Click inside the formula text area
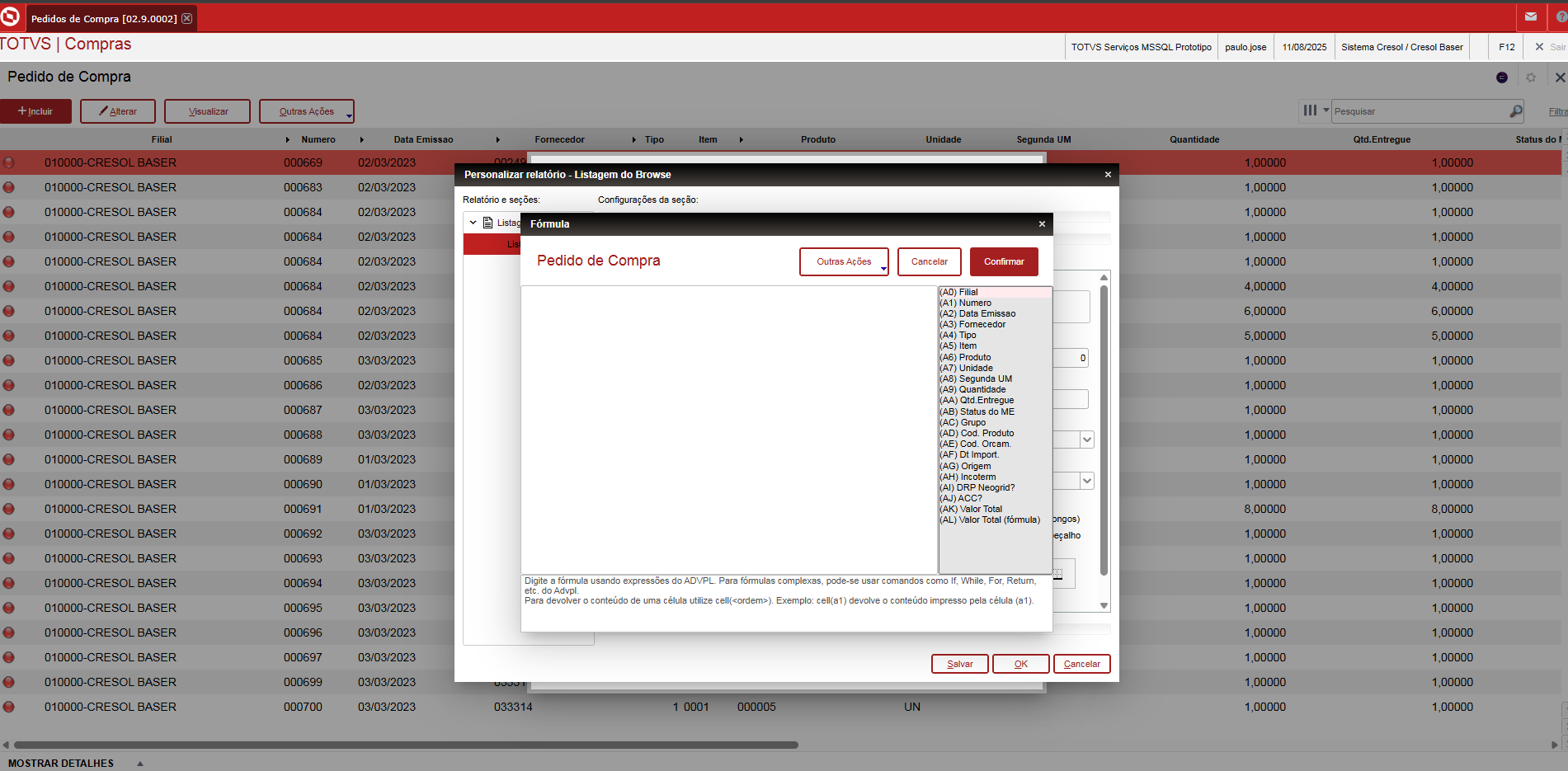The height and width of the screenshot is (771, 1568). coord(728,429)
